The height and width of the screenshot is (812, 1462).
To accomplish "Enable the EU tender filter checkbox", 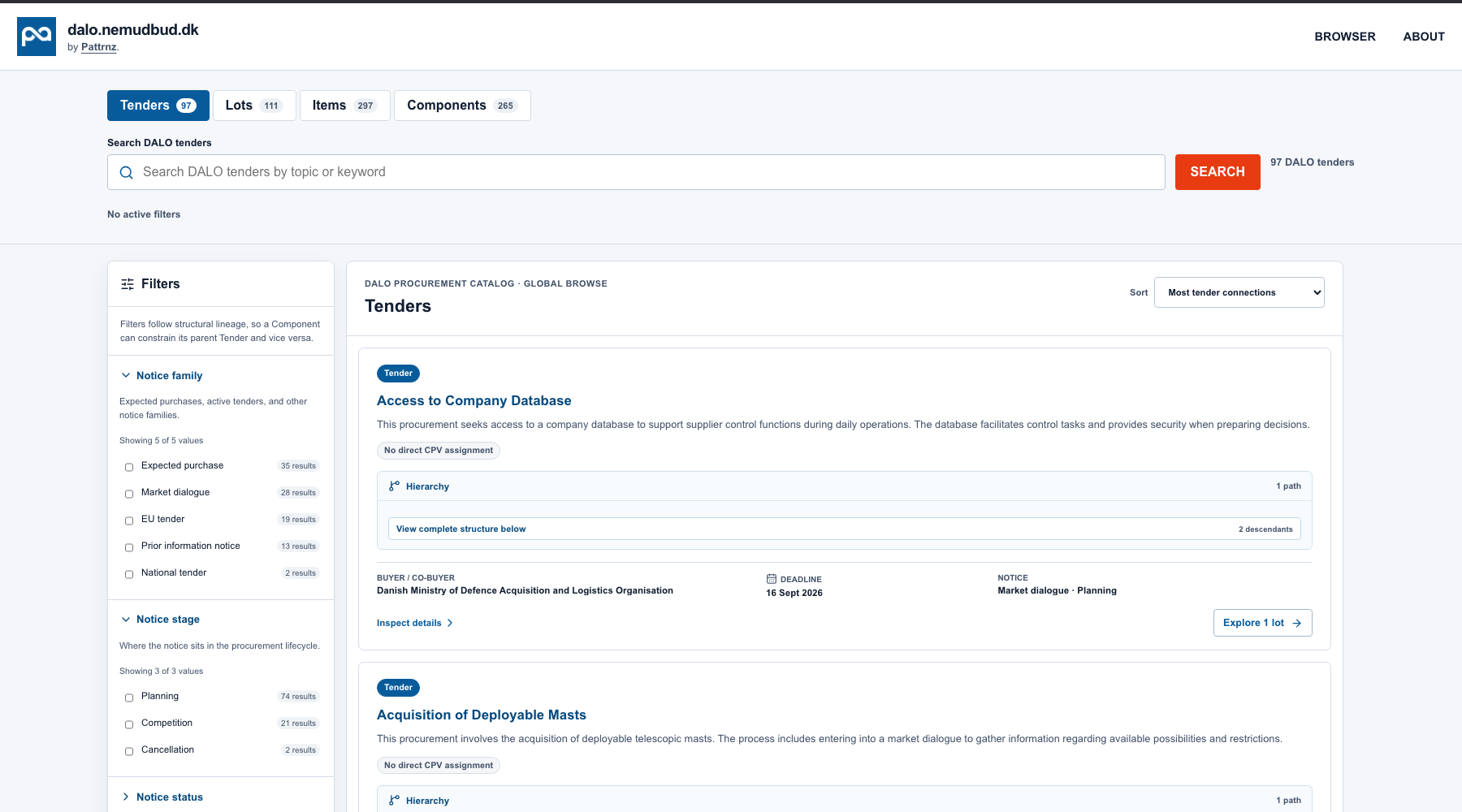I will point(129,520).
